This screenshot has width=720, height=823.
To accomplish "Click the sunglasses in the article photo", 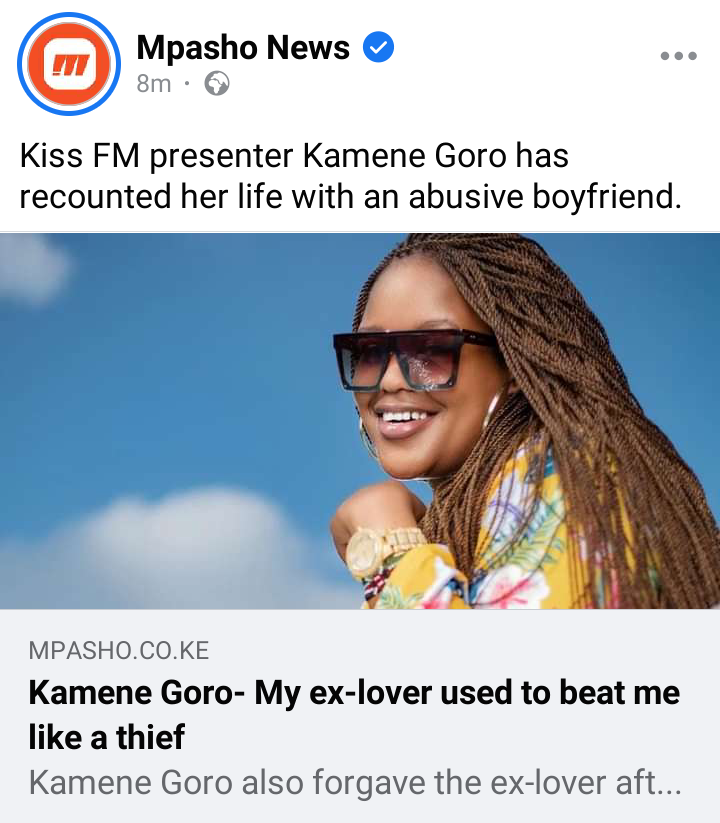I will pos(414,360).
